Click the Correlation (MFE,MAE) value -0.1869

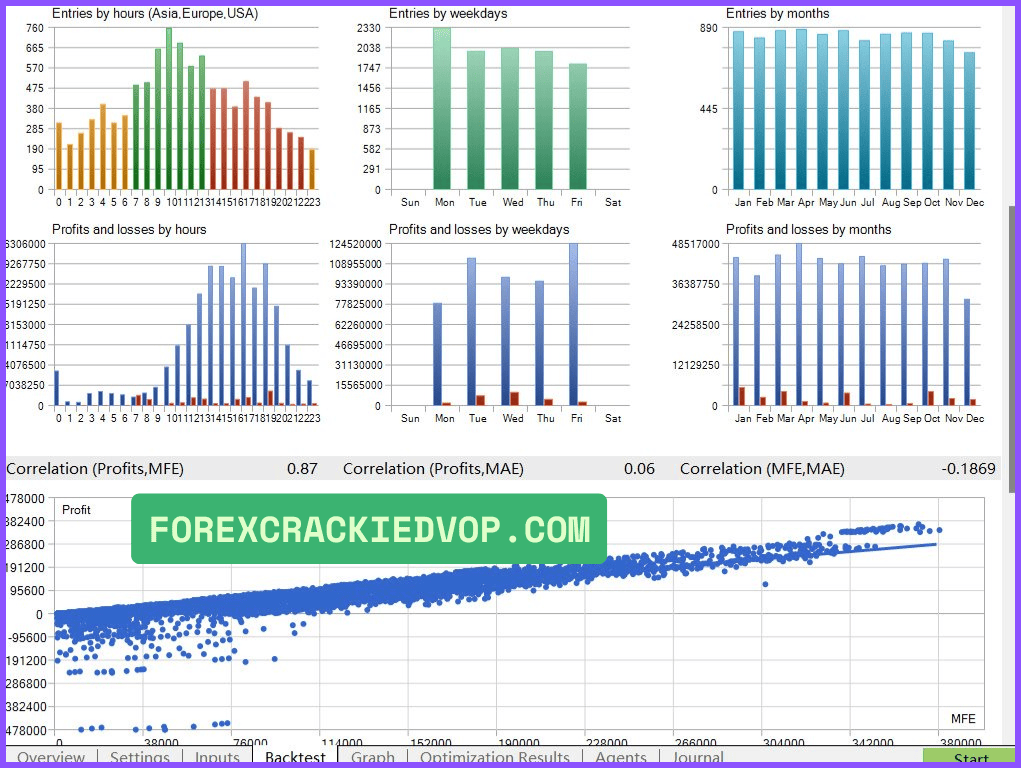coord(968,468)
